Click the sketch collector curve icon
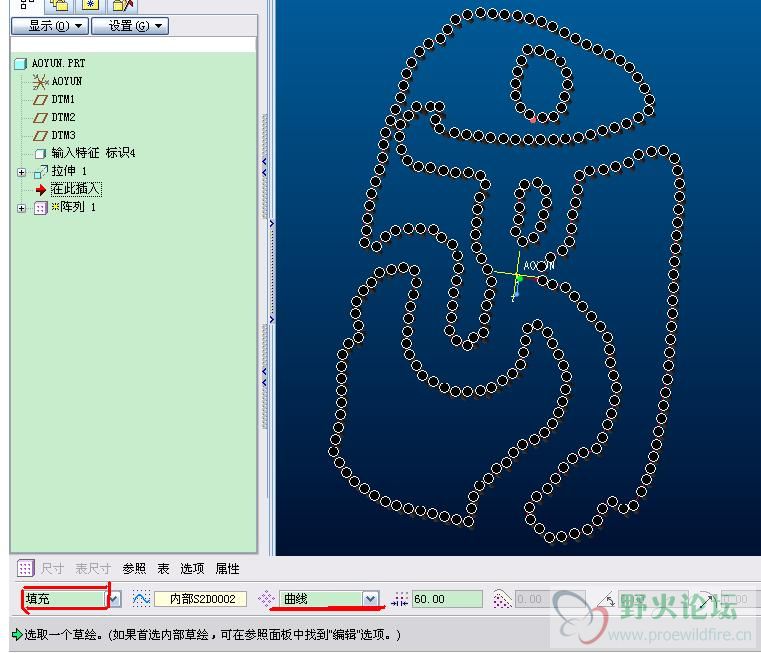 (141, 599)
